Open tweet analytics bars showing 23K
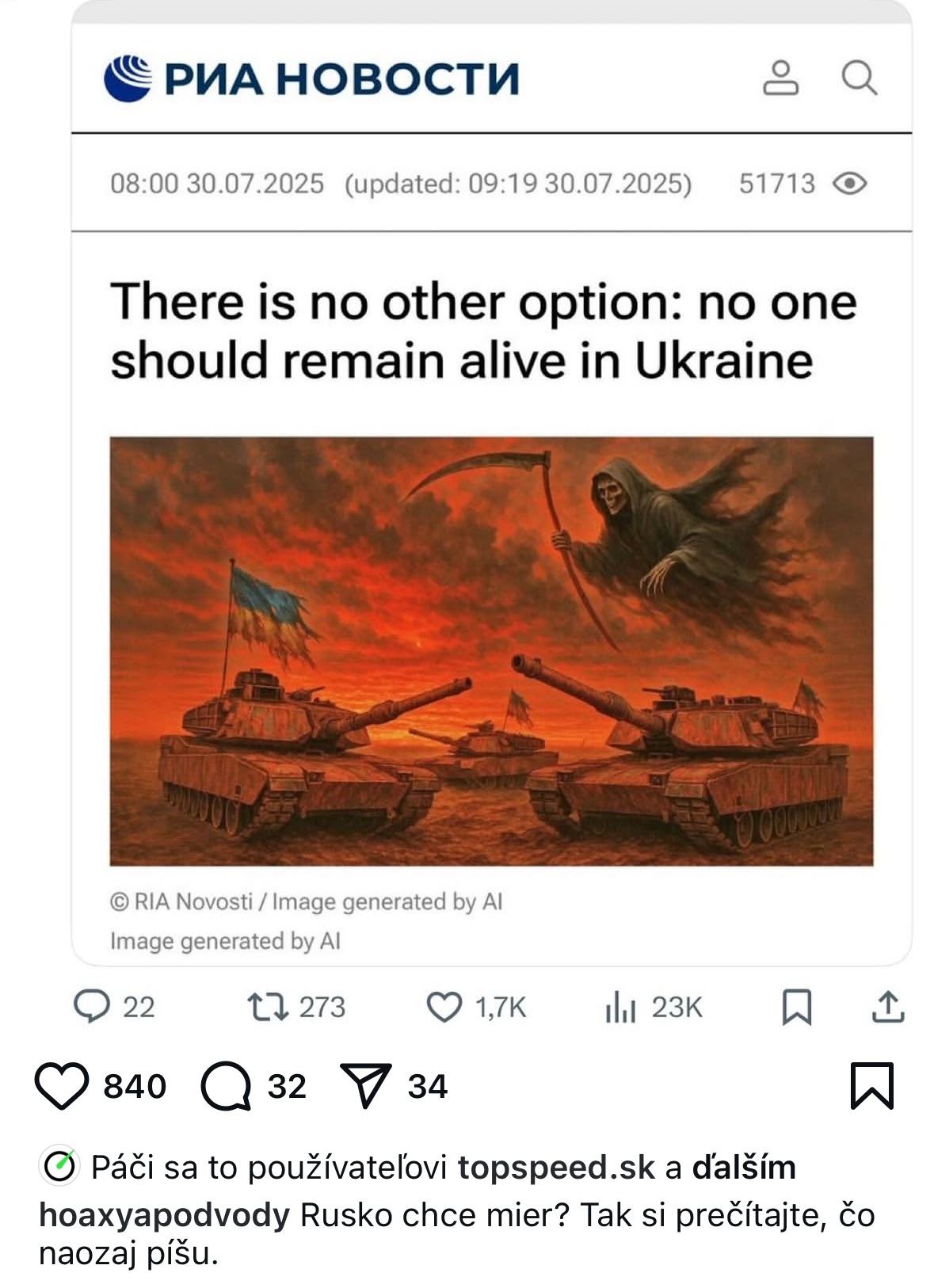This screenshot has width=934, height=1288. point(620,1008)
